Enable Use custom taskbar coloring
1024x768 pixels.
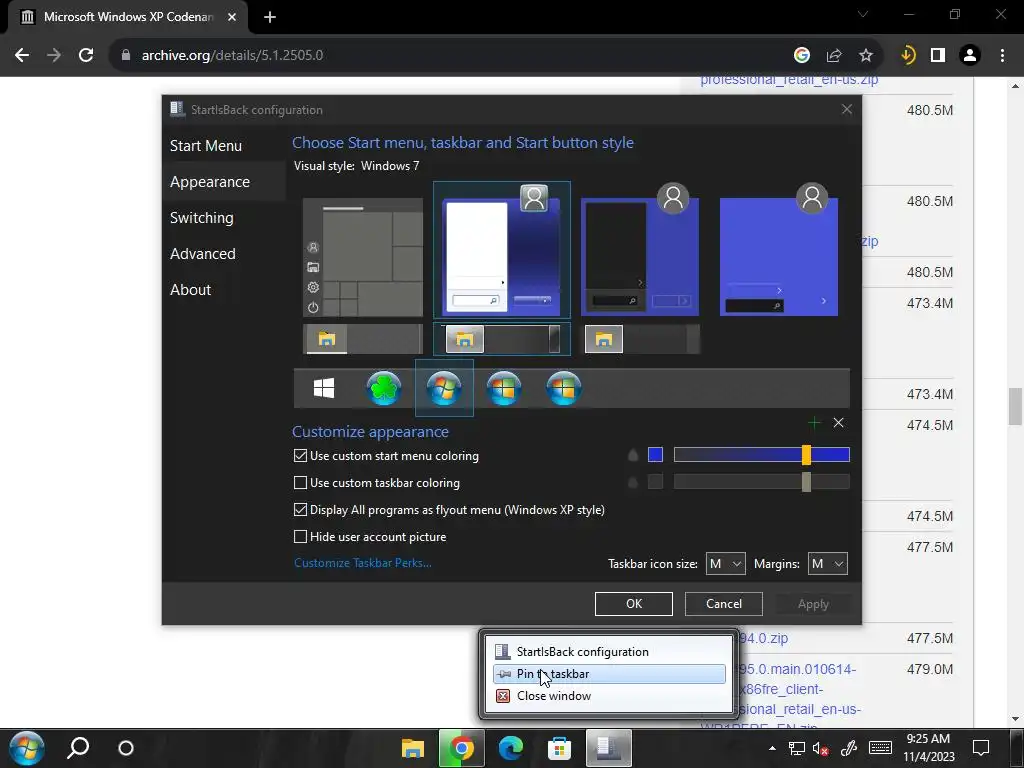click(x=300, y=483)
